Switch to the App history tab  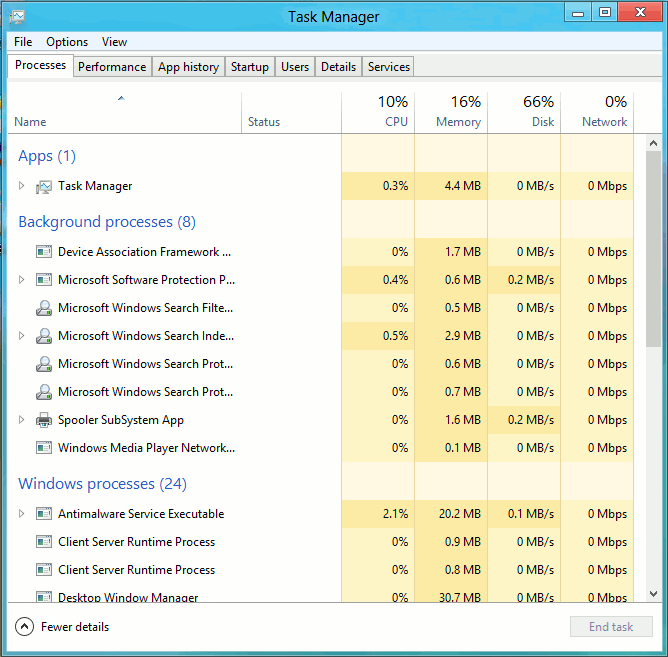[x=188, y=67]
